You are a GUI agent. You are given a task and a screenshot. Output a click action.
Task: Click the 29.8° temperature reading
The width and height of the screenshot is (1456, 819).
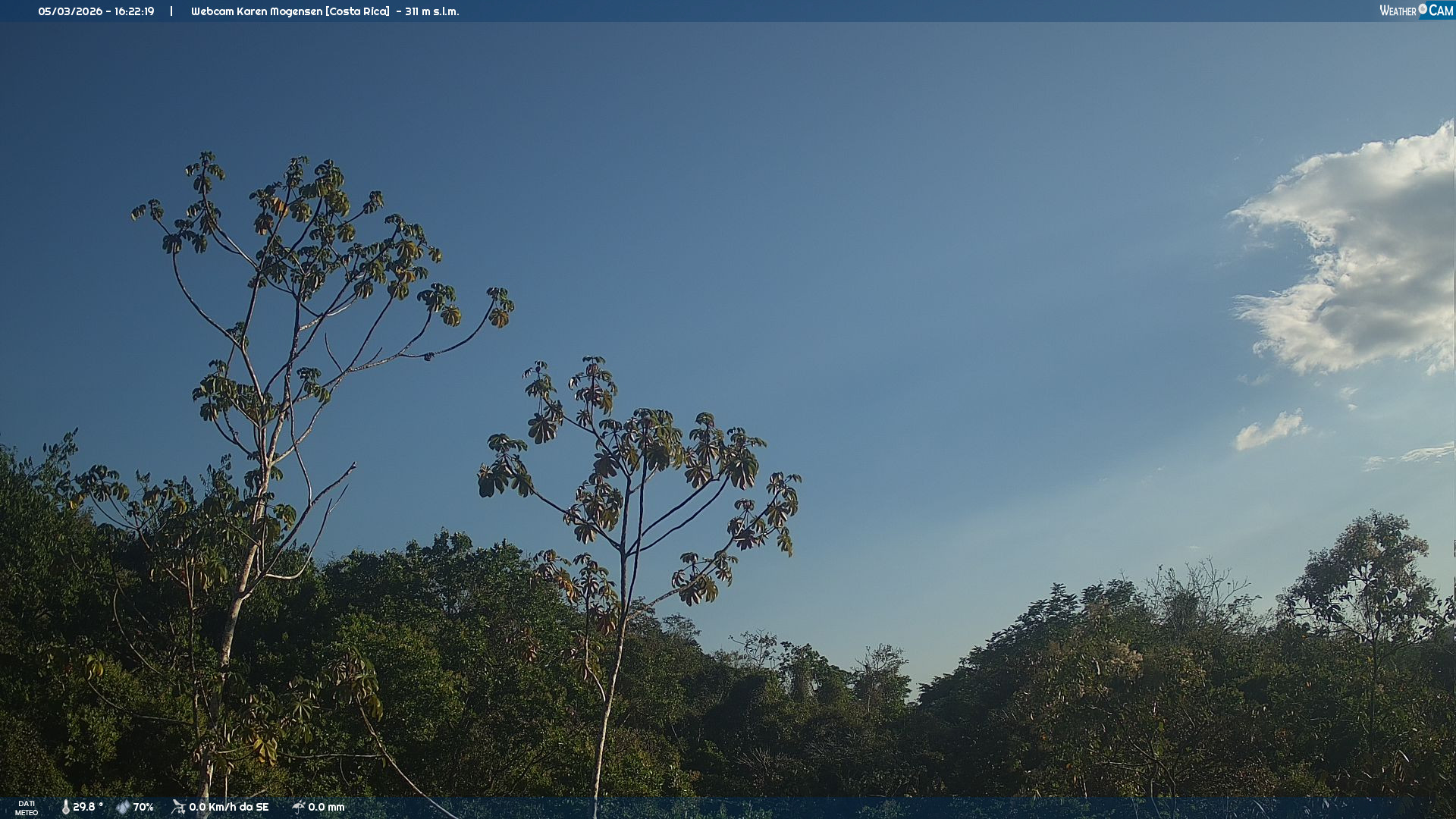point(87,807)
